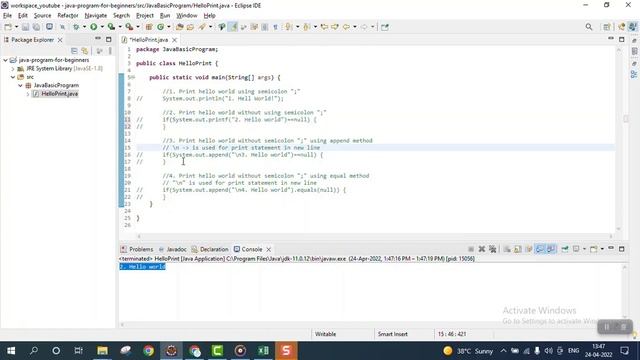Click the Save All toolbar icon

click(36, 27)
